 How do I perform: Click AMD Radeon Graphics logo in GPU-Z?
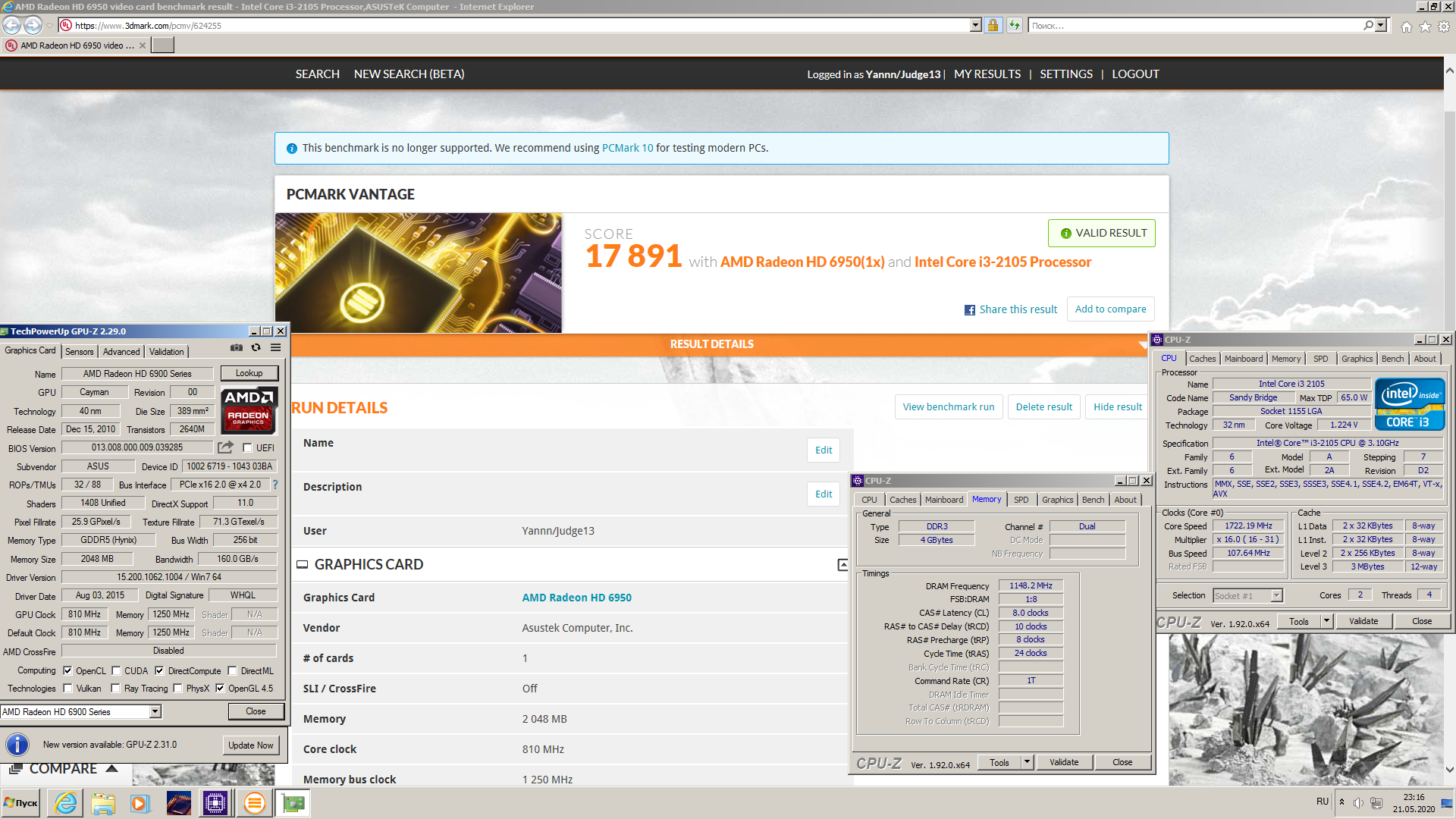point(249,409)
